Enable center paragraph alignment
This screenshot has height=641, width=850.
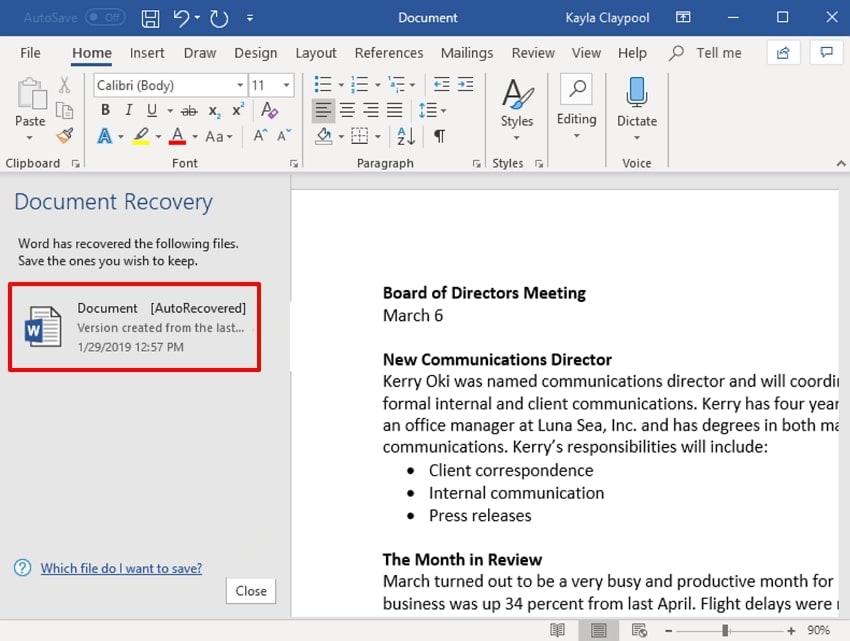[x=346, y=110]
